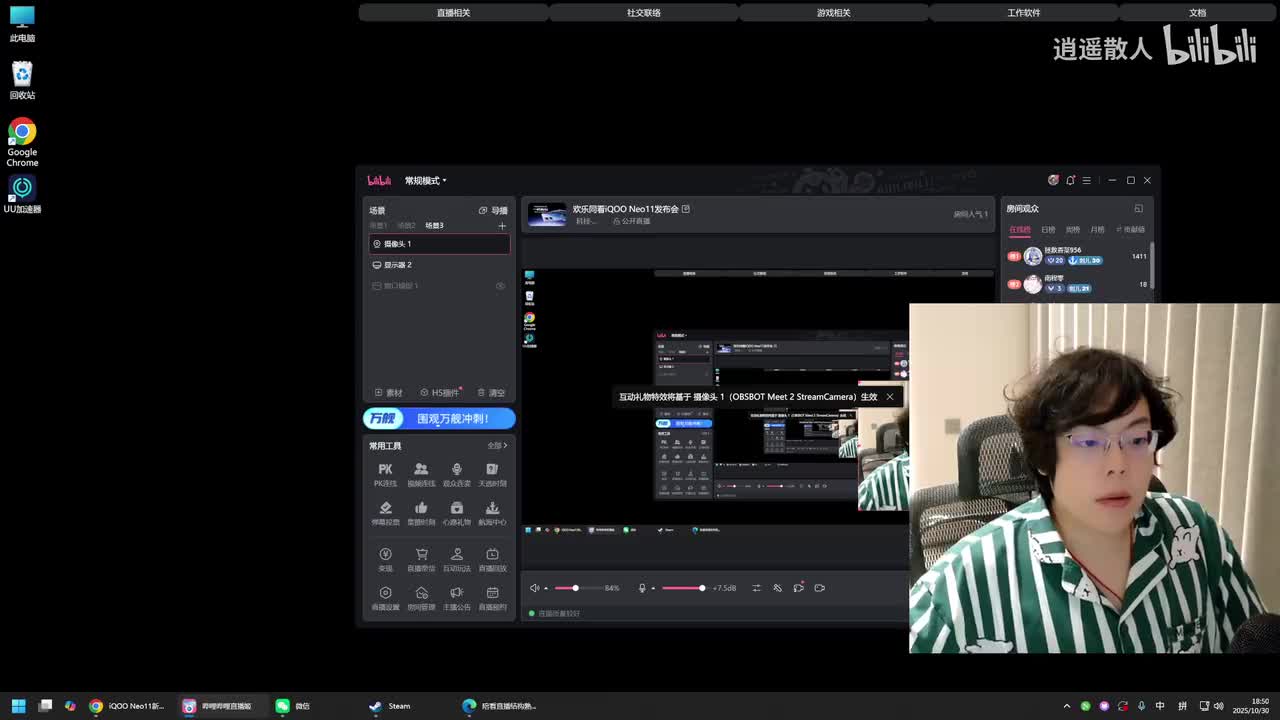Click the icon with red dot in bottom bar
This screenshot has width=1280, height=720.
(x=798, y=588)
